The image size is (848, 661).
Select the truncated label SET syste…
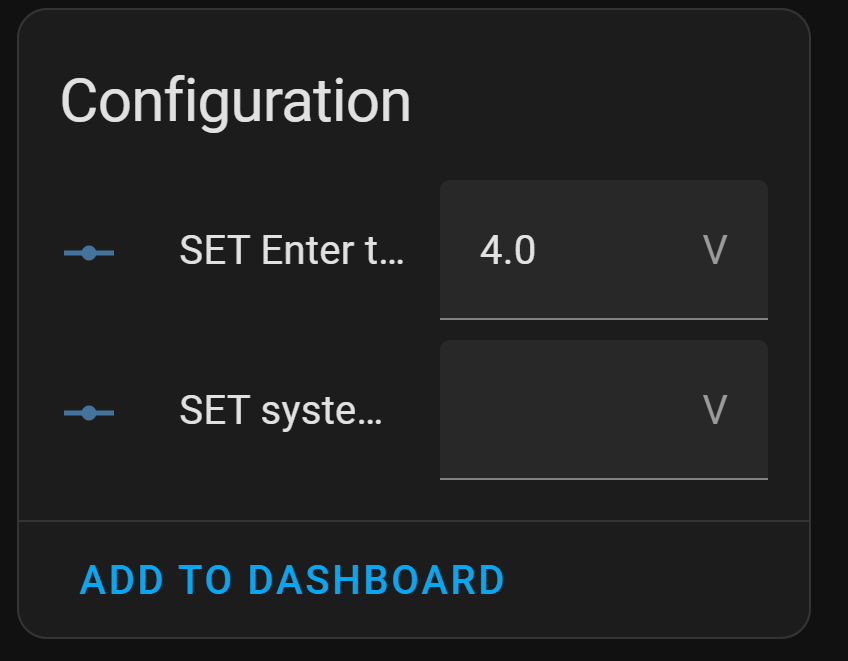pyautogui.click(x=280, y=410)
